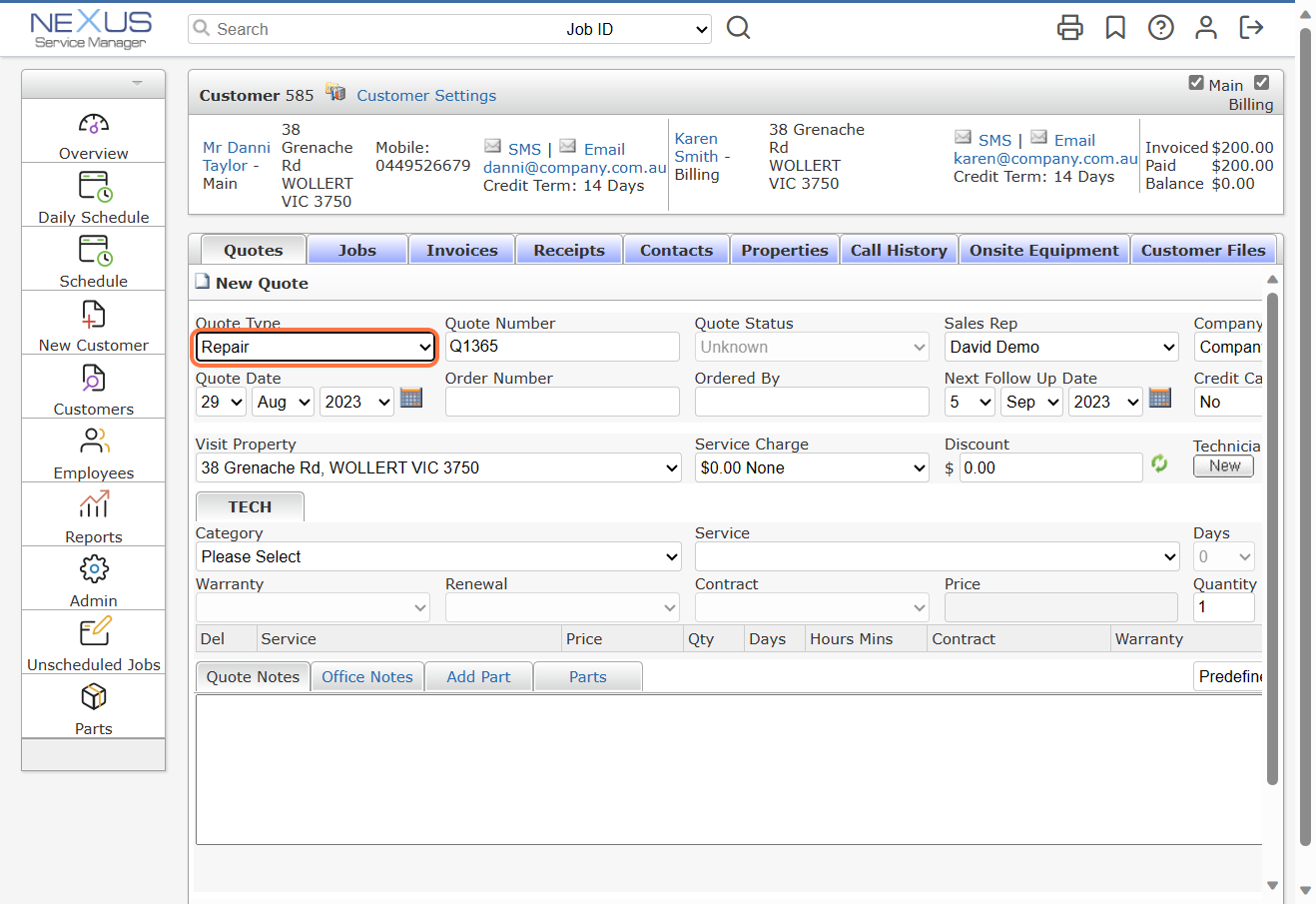Click the bookmark icon in header
The image size is (1316, 904).
pyautogui.click(x=1115, y=28)
